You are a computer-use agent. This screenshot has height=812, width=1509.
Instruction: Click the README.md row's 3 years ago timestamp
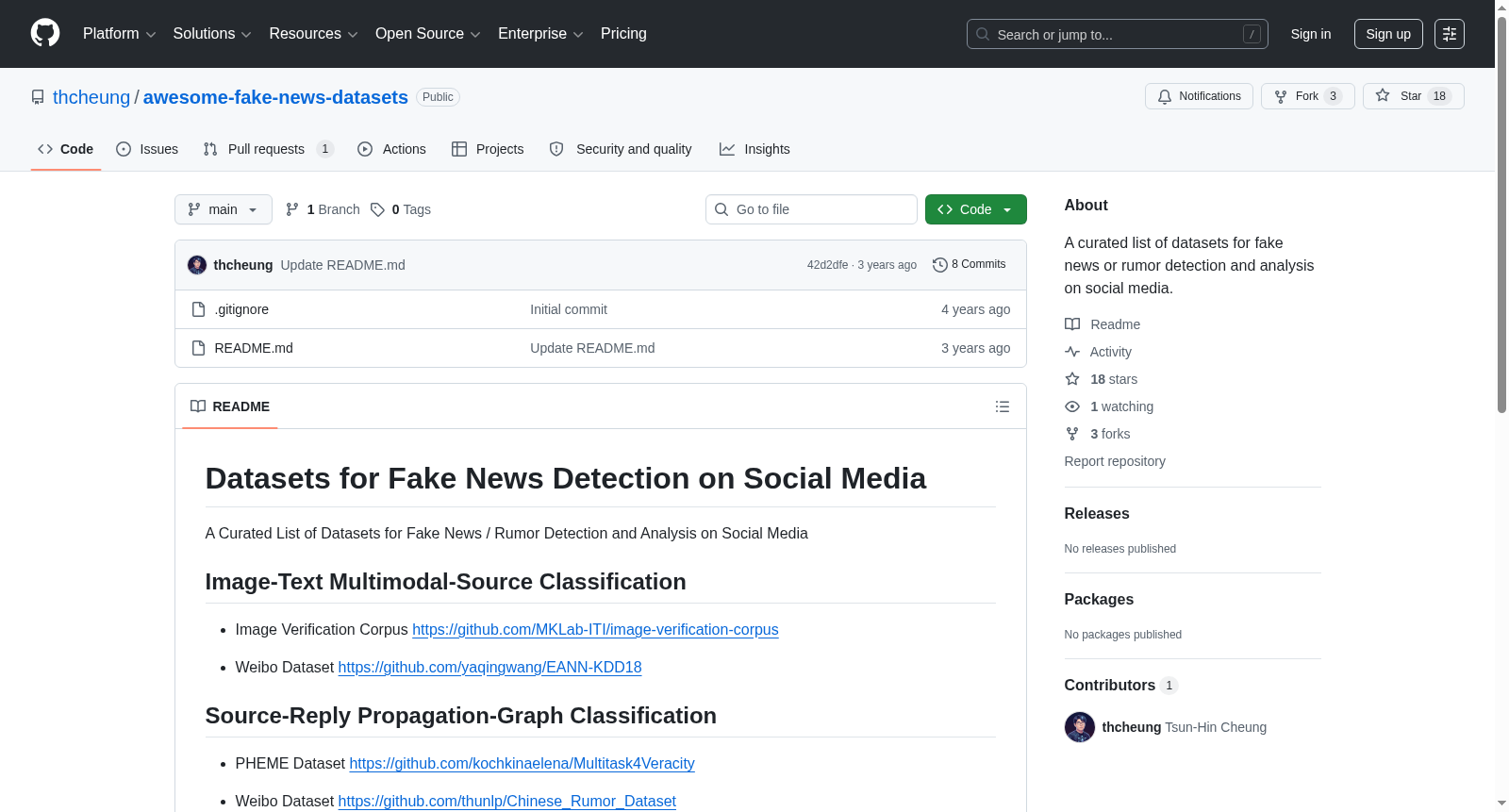tap(975, 348)
